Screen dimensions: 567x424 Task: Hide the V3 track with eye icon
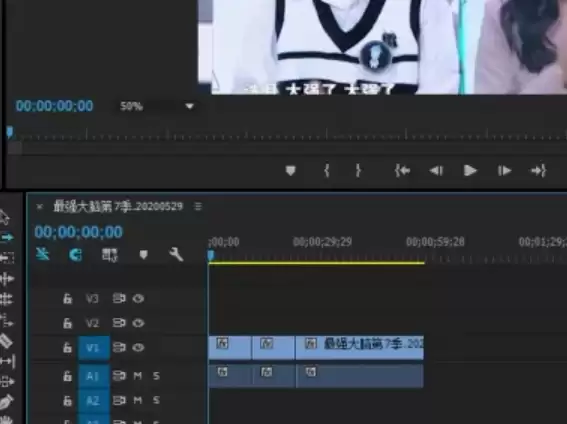[138, 299]
